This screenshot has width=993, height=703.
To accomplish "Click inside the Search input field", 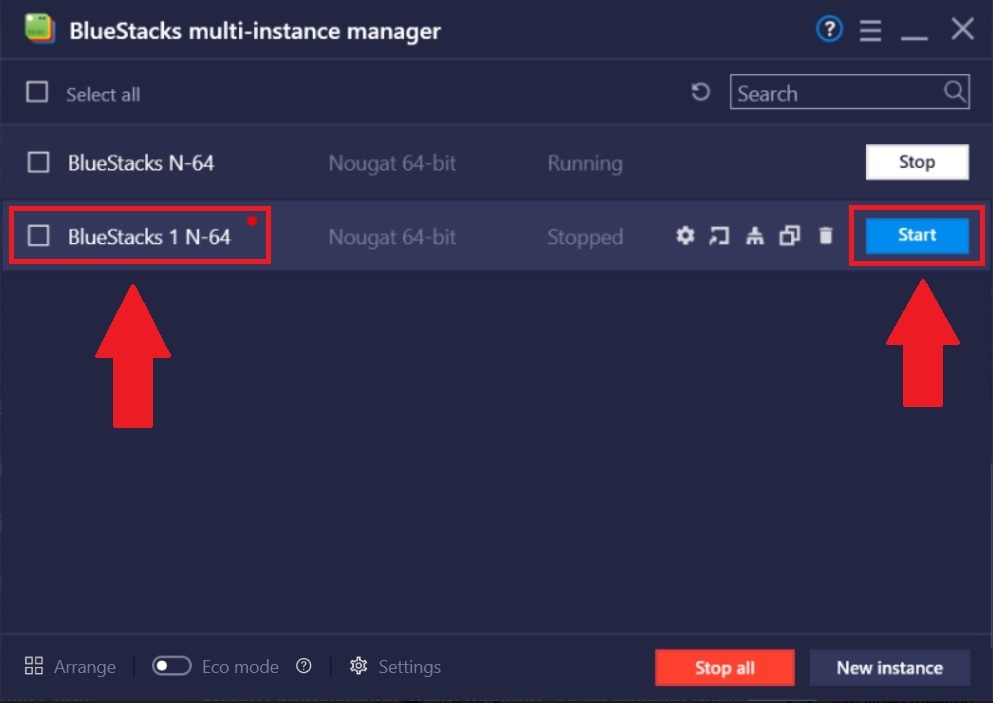I will click(835, 93).
